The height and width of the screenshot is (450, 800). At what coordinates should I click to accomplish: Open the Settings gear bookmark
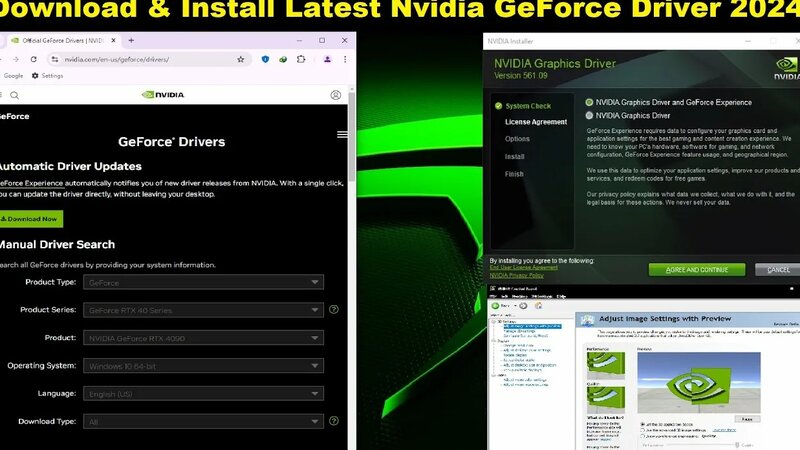(47, 76)
